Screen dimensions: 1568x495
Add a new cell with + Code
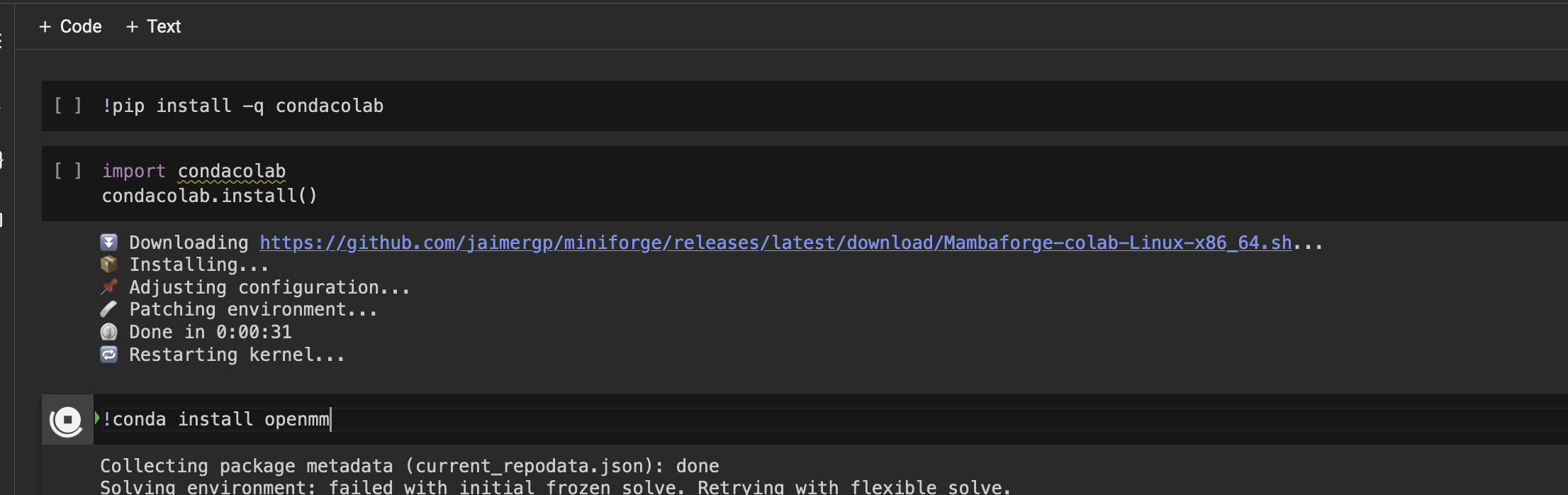(x=70, y=27)
